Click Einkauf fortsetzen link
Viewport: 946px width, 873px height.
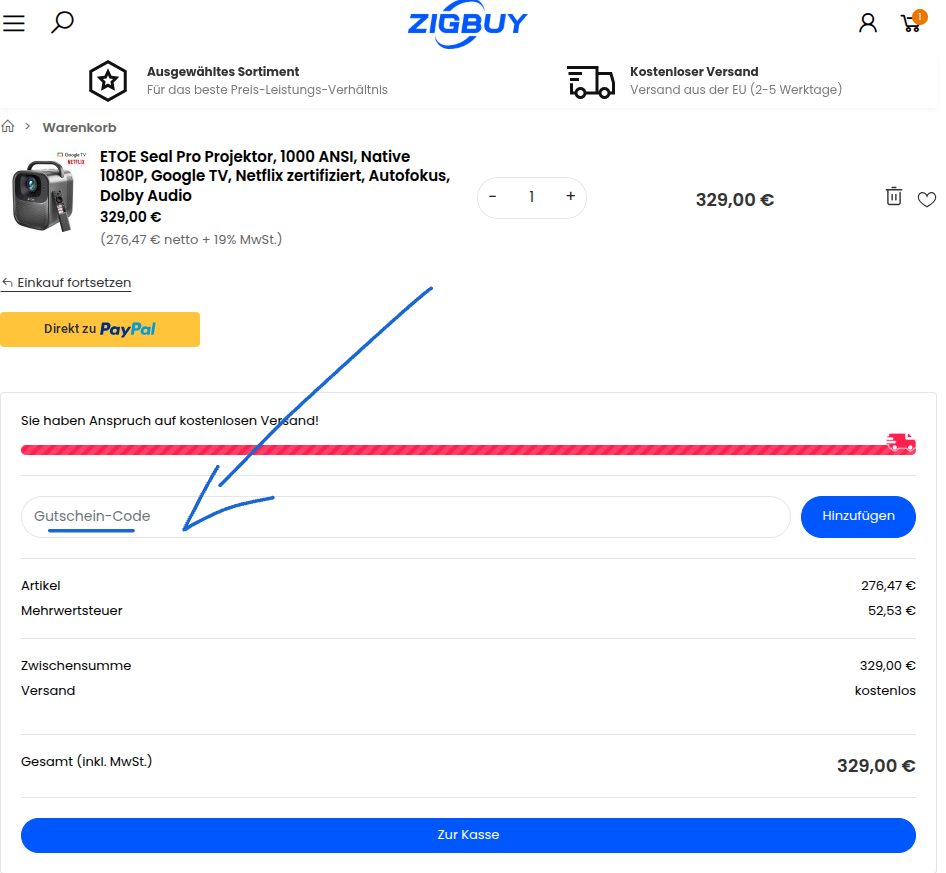[x=66, y=282]
